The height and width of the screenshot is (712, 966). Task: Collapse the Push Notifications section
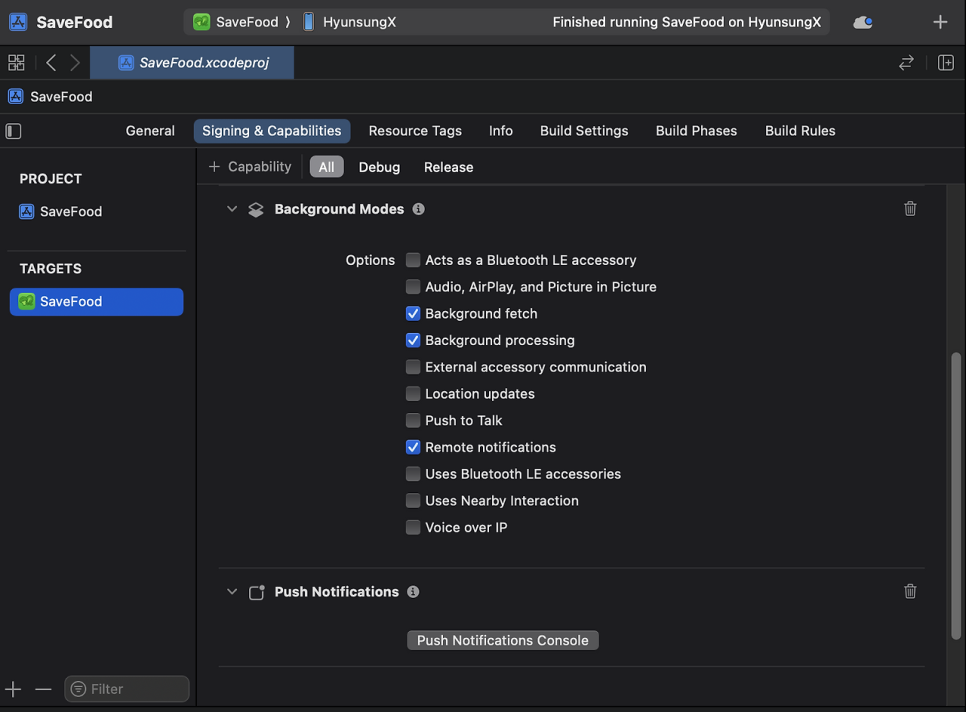coord(232,592)
